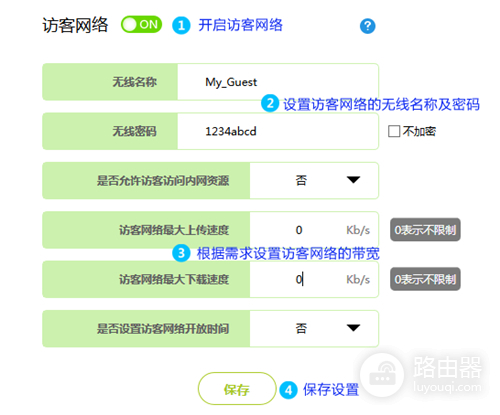The image size is (500, 415).
Task: Select 否 value in 内网资源 dropdown
Action: pos(301,180)
